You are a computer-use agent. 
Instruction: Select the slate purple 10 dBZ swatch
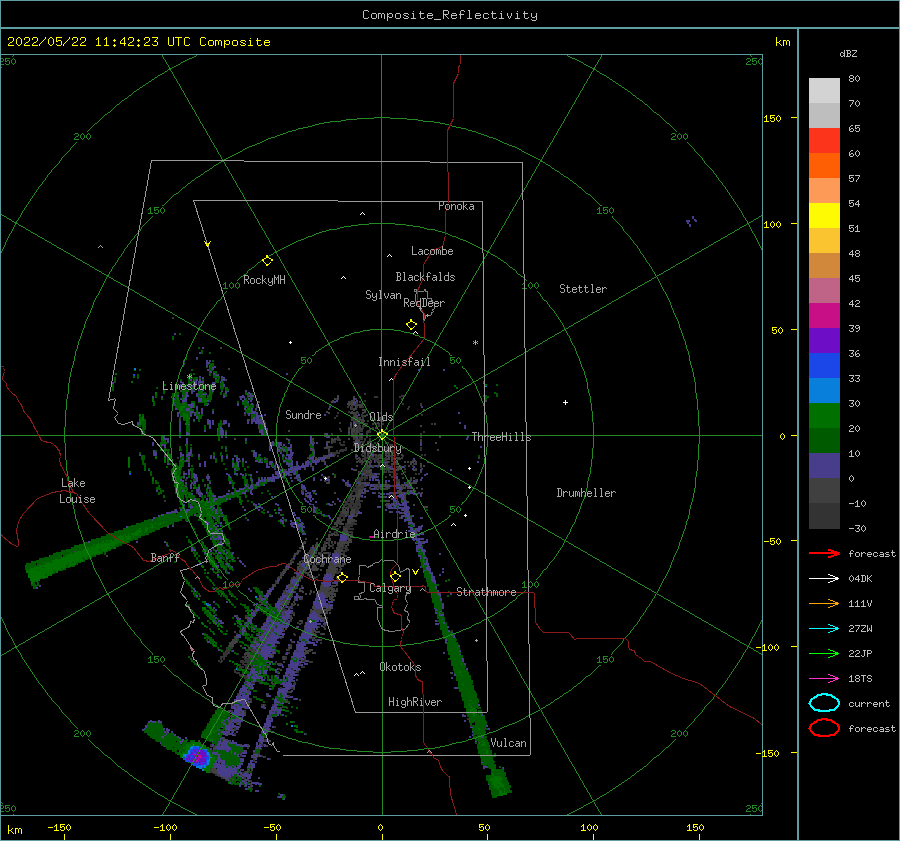tap(824, 465)
